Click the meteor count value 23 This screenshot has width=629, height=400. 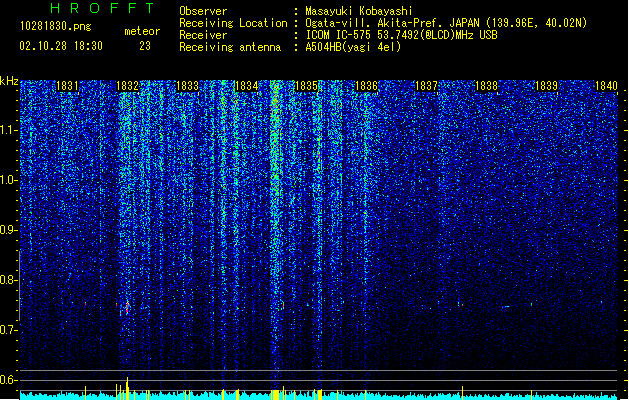coord(145,46)
